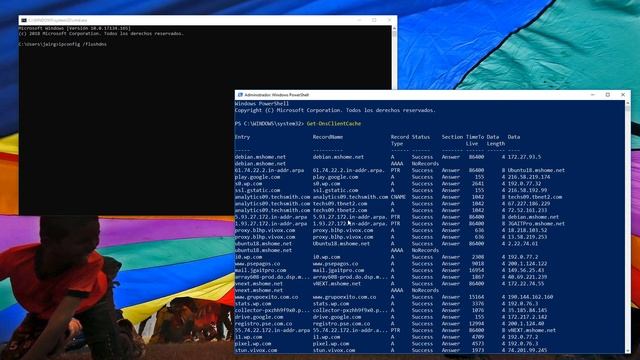Click the Copyright line in PowerShell
The image size is (640, 360).
pos(335,110)
